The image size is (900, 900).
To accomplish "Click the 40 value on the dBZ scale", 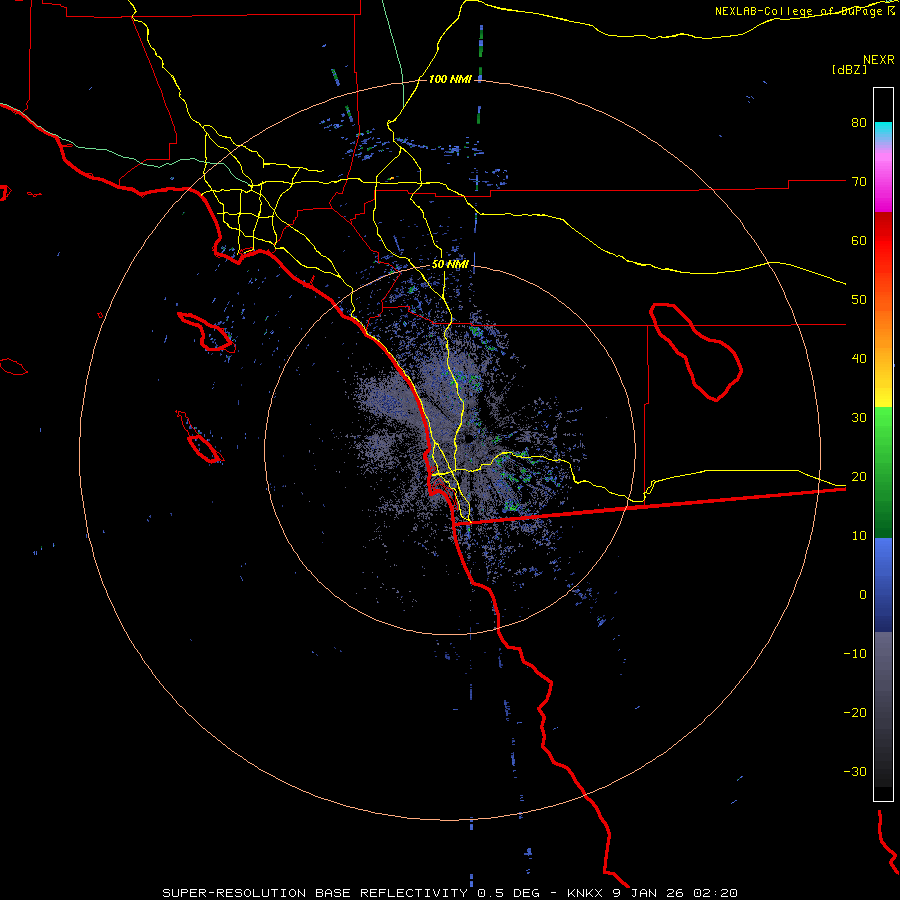I will pos(859,359).
